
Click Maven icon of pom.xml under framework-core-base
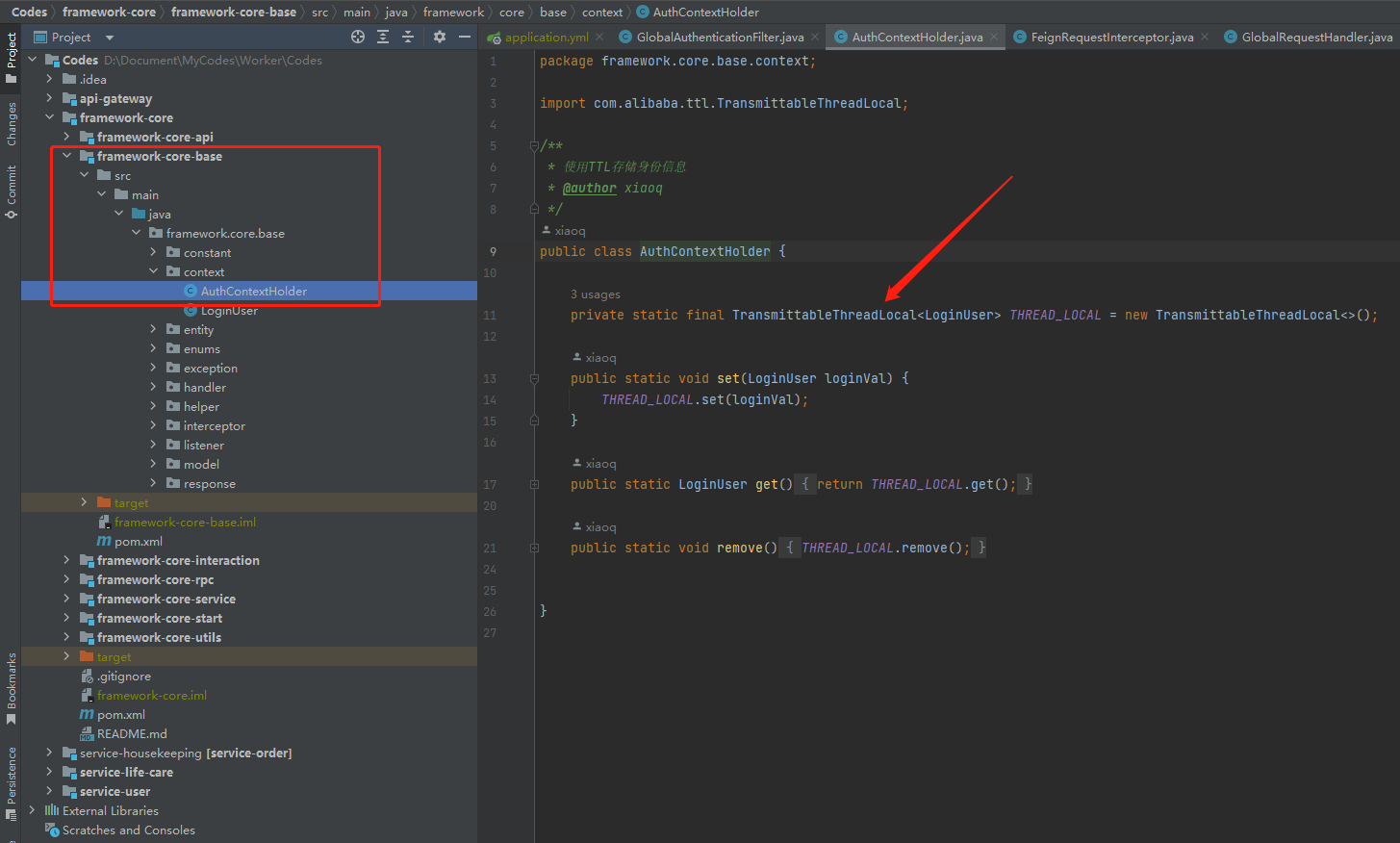pos(104,542)
